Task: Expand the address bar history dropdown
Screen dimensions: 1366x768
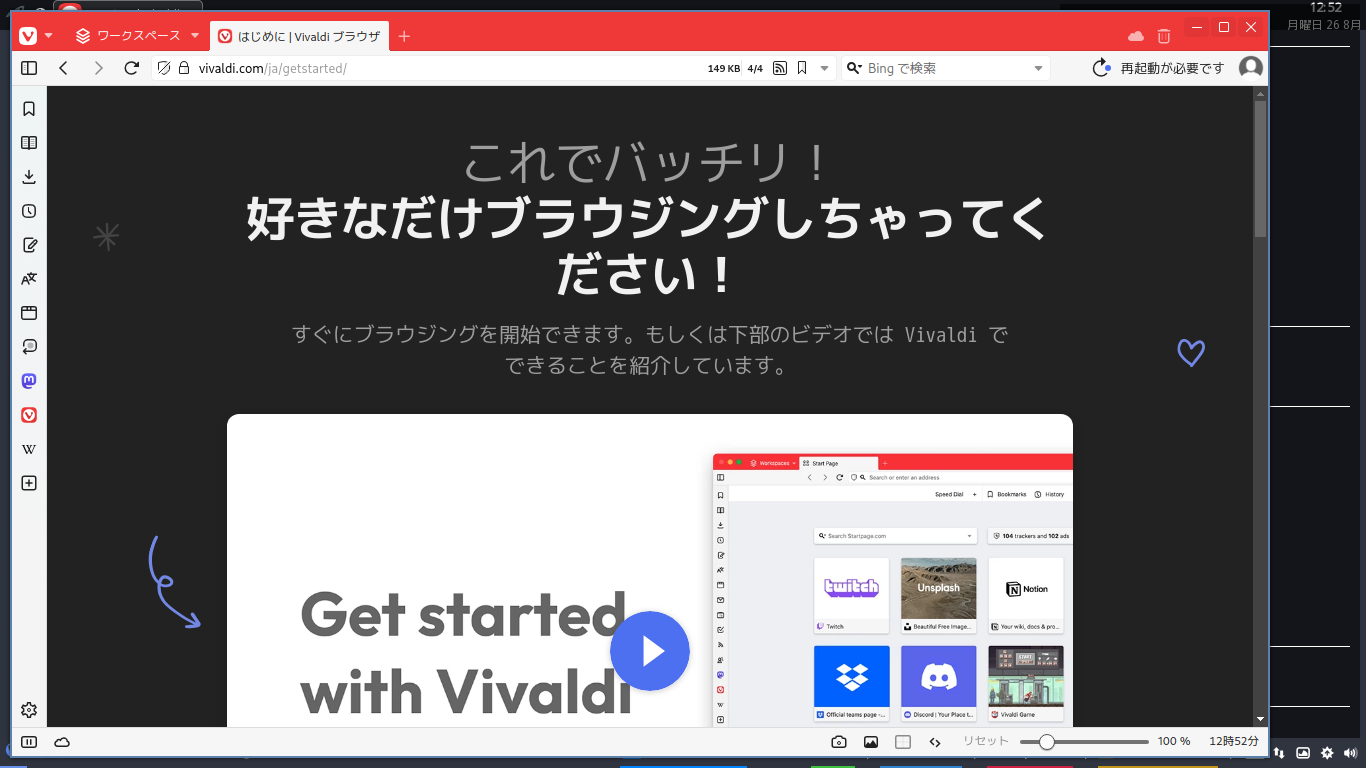Action: point(824,68)
